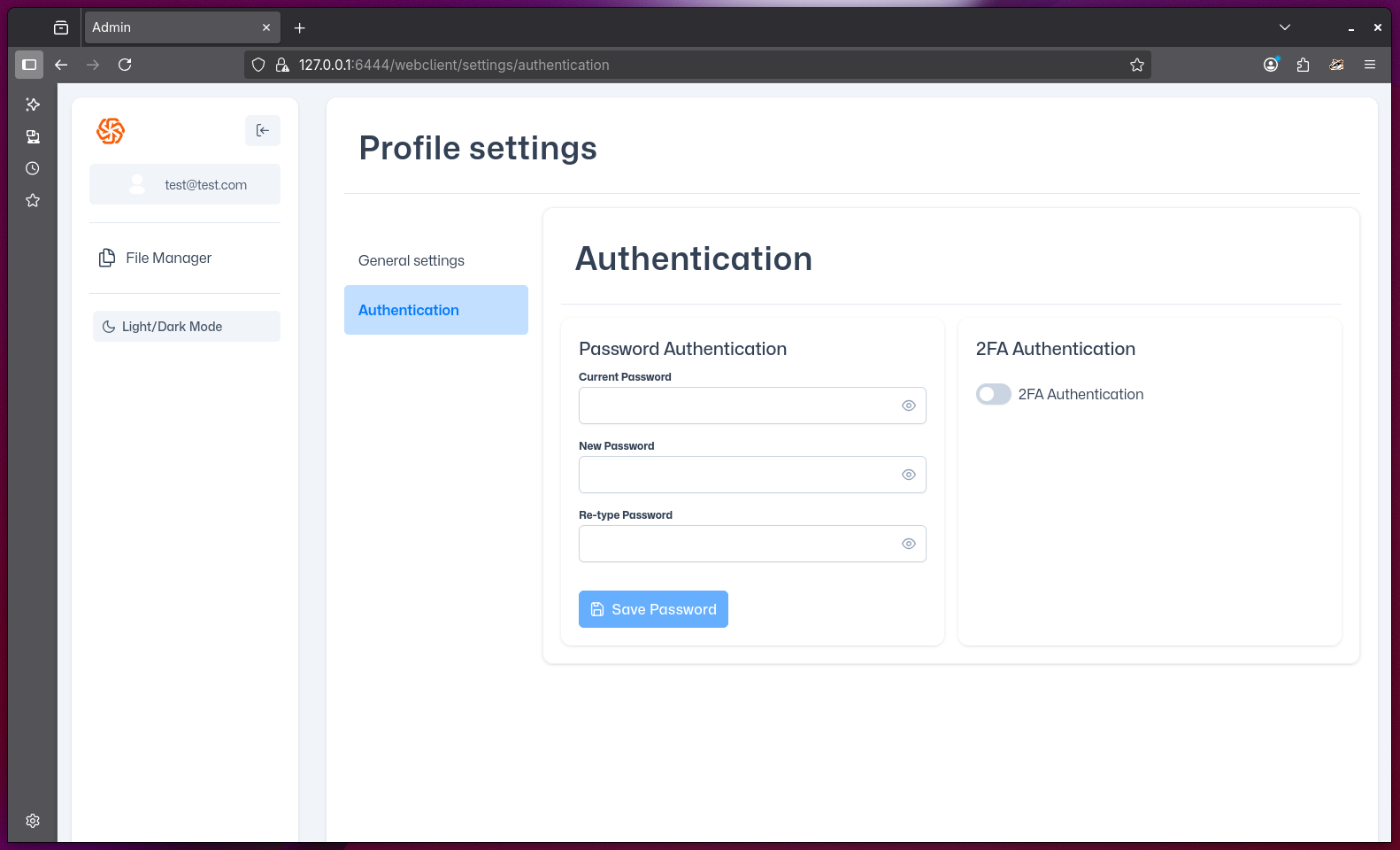Toggle the browser sidebar button

[29, 65]
